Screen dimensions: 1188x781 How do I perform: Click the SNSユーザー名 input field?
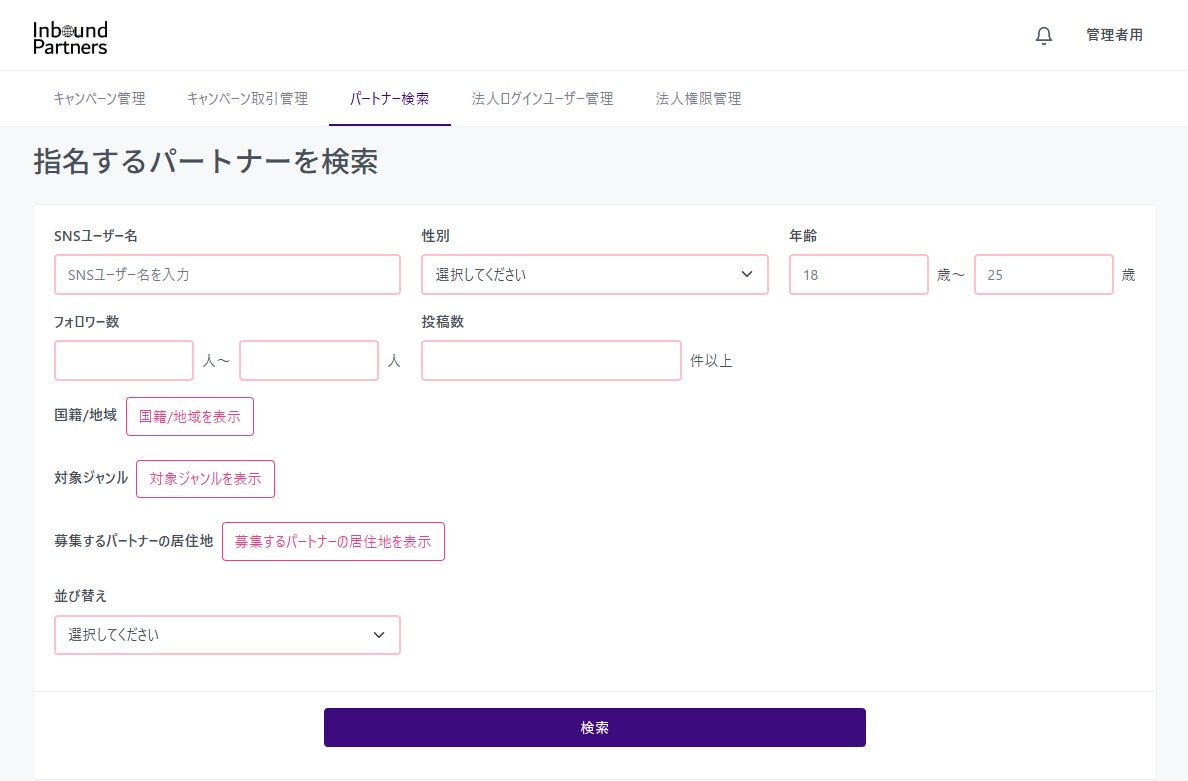(x=227, y=275)
